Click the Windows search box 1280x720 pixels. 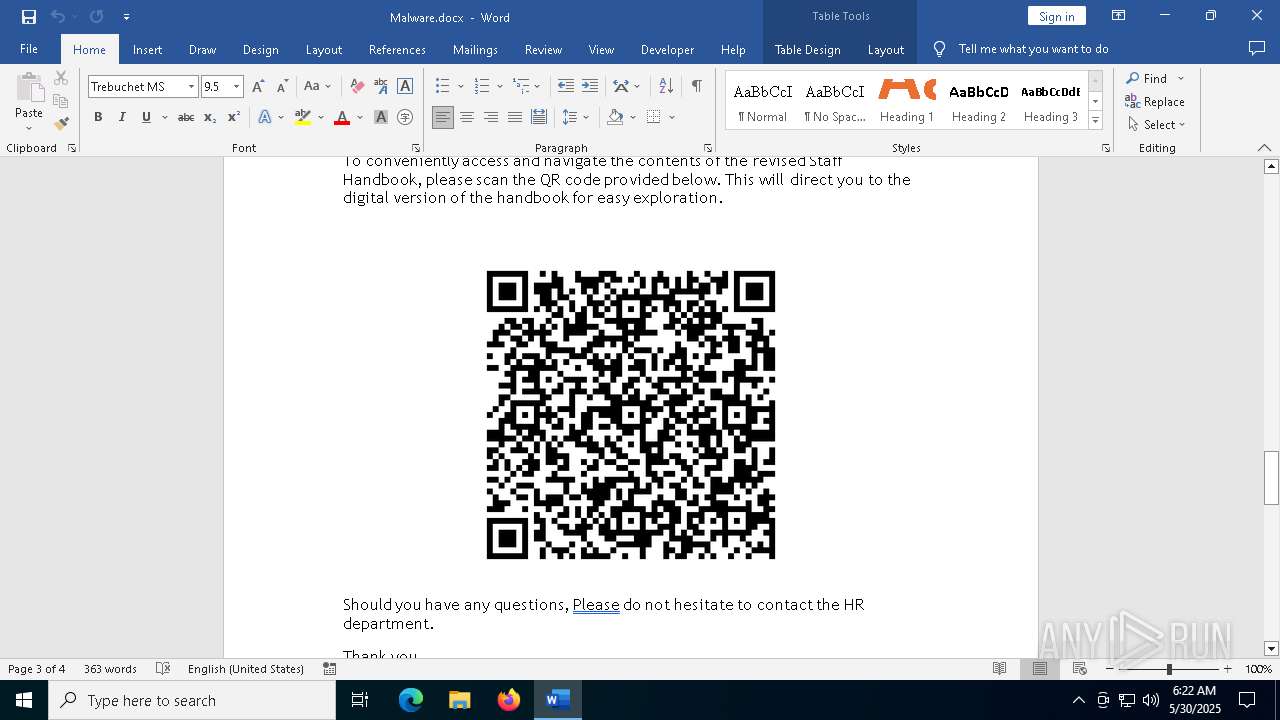192,700
